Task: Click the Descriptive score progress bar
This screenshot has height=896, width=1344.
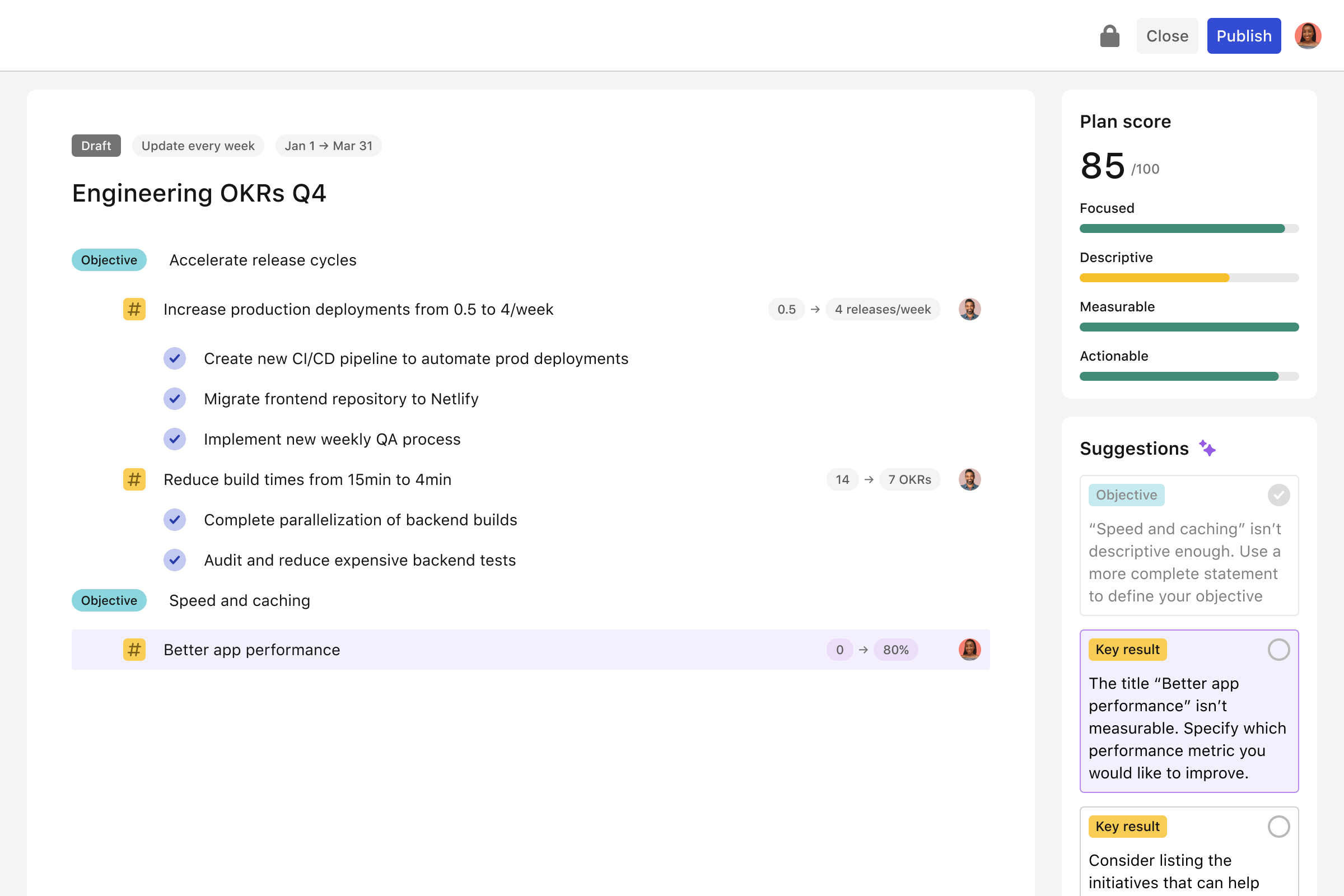Action: [x=1188, y=278]
